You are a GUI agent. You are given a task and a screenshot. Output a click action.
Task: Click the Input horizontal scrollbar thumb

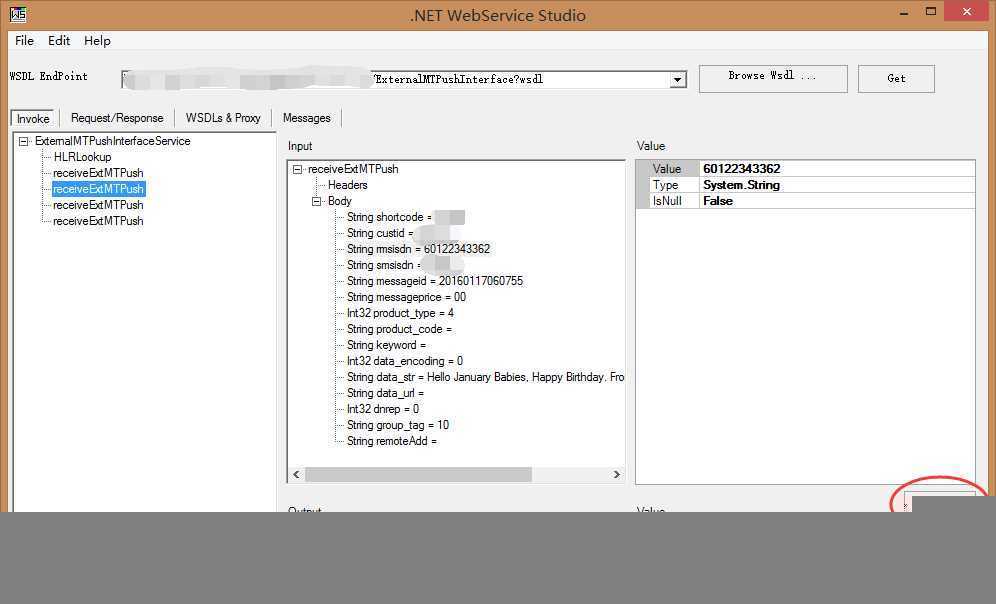click(418, 474)
